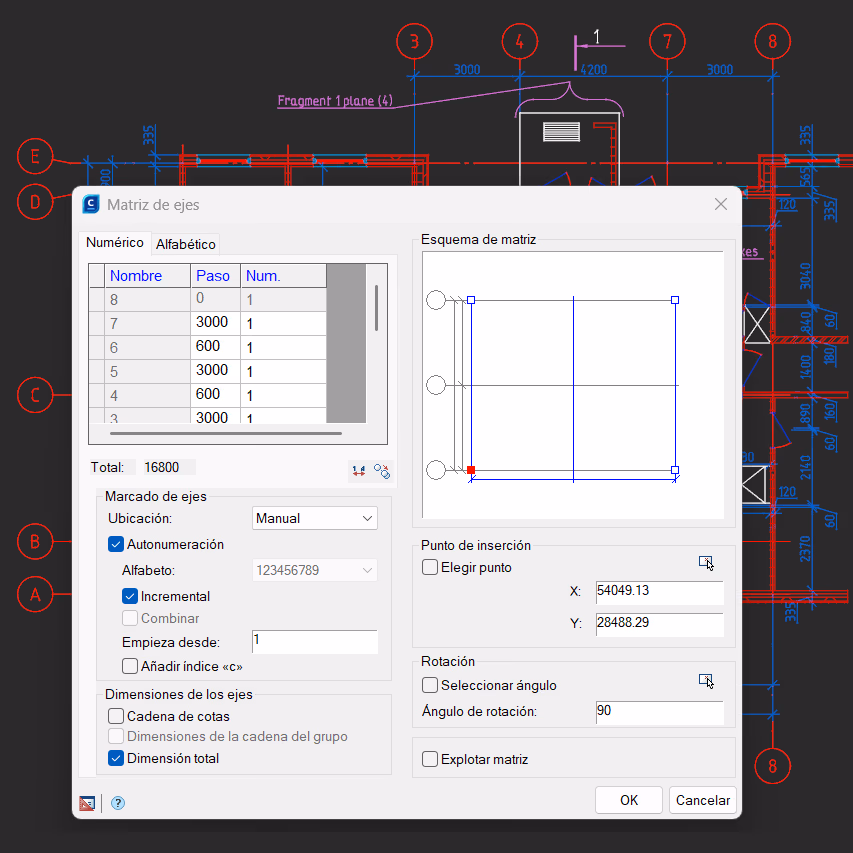Click the Empieza desde input field
Screen dimensions: 853x853
tap(314, 642)
